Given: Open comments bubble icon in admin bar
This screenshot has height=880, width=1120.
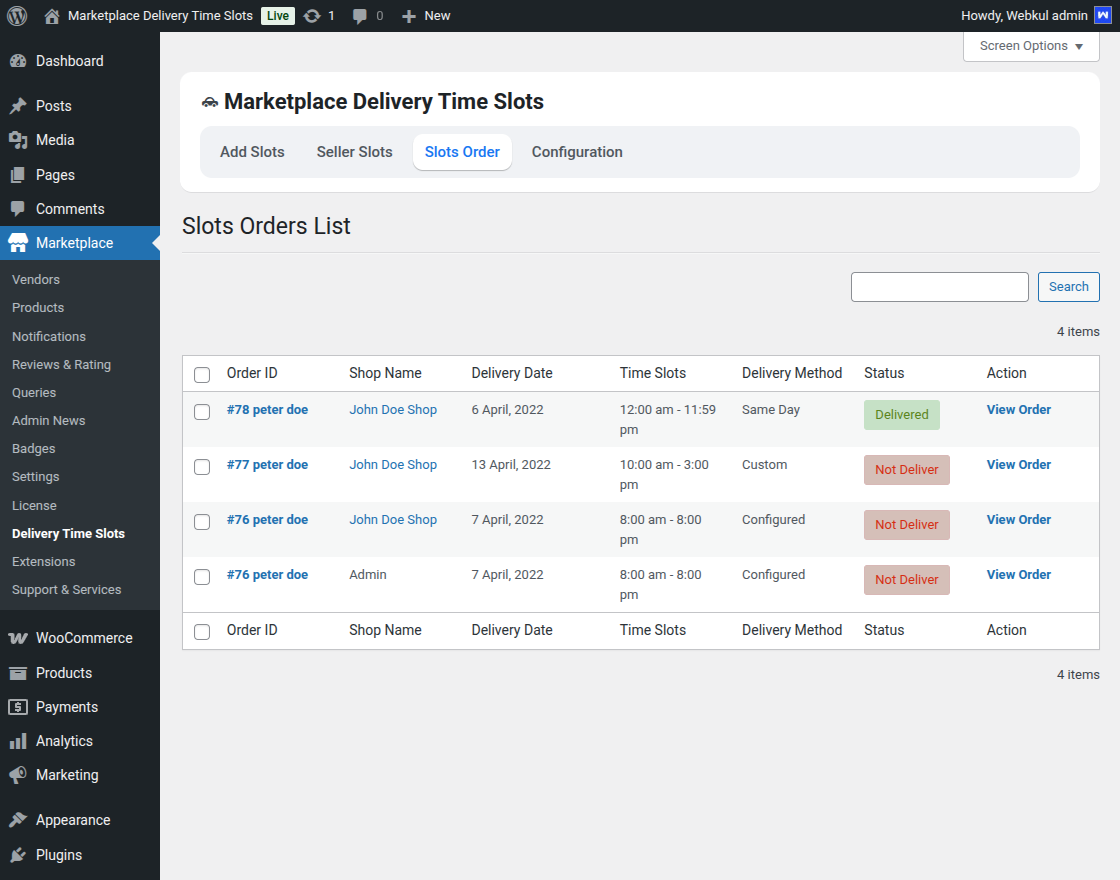Looking at the screenshot, I should [360, 16].
